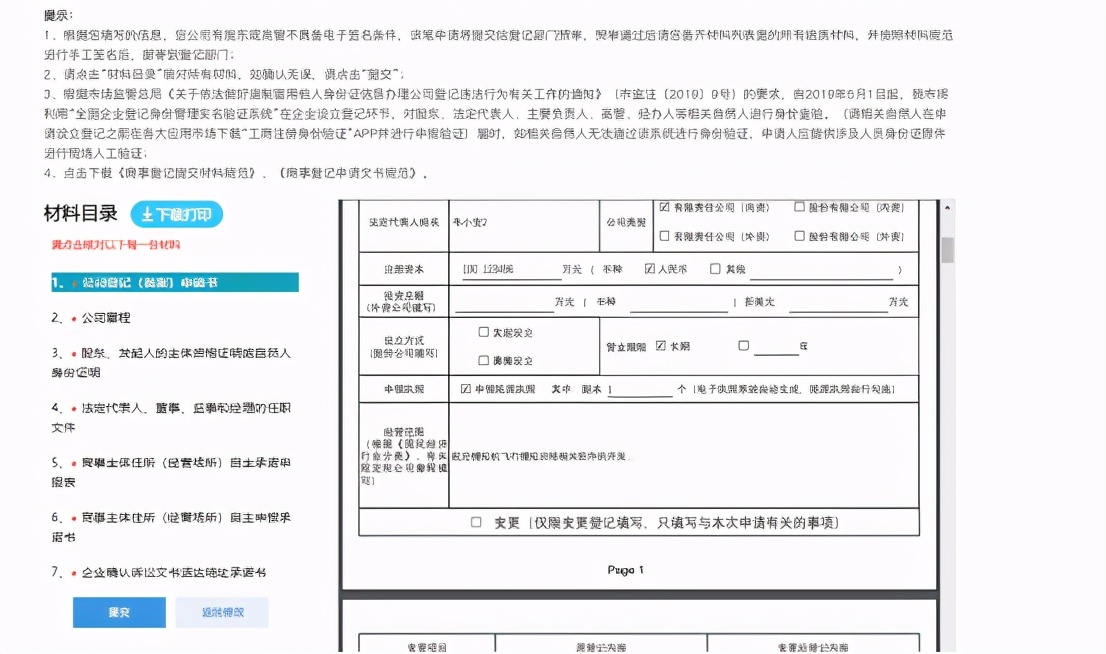
Task: Click the licence copies count field
Action: point(640,389)
